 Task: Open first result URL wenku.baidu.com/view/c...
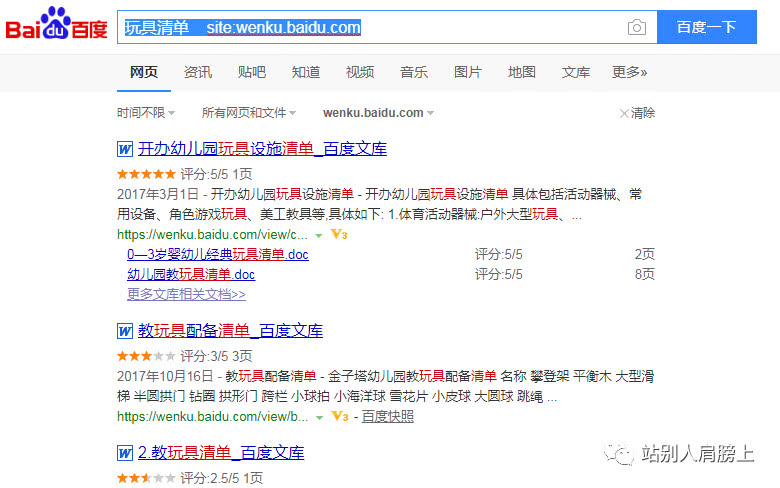coord(212,234)
